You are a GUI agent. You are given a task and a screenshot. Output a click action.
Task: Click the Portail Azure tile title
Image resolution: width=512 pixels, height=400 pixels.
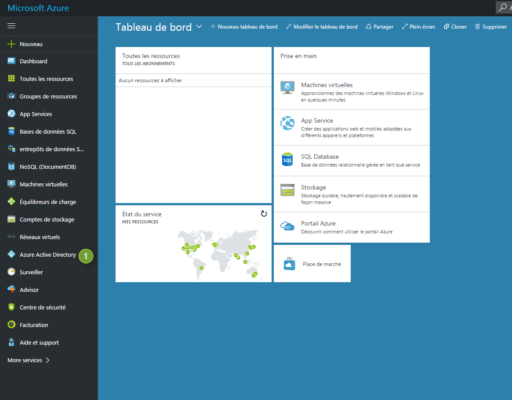(x=318, y=223)
